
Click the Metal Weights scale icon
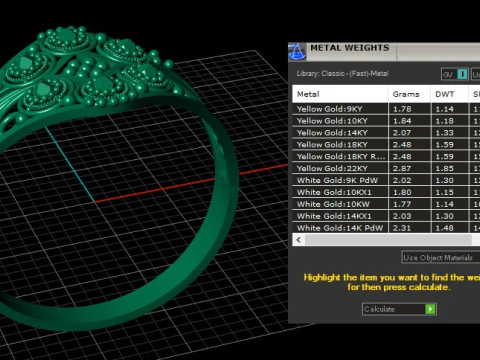[x=297, y=52]
